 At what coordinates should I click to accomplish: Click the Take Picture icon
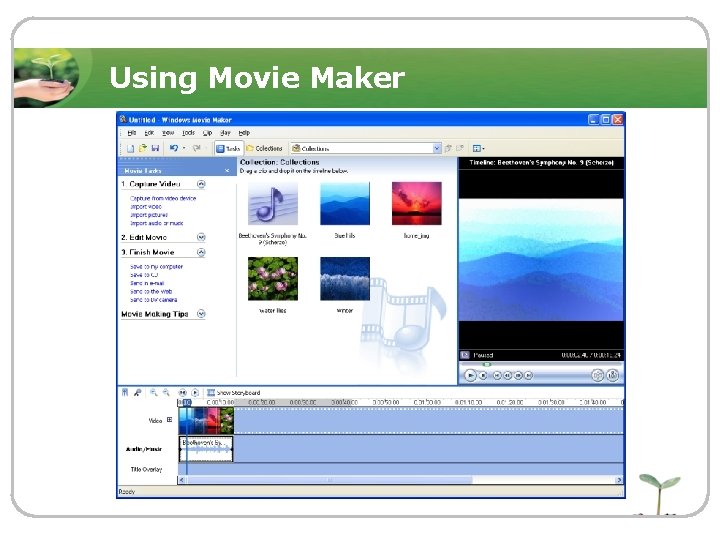[x=613, y=376]
